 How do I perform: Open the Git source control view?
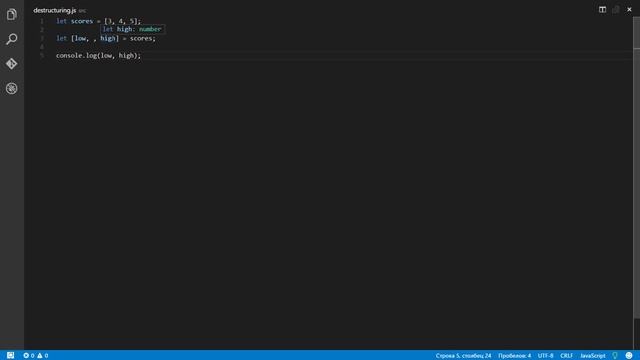click(11, 64)
